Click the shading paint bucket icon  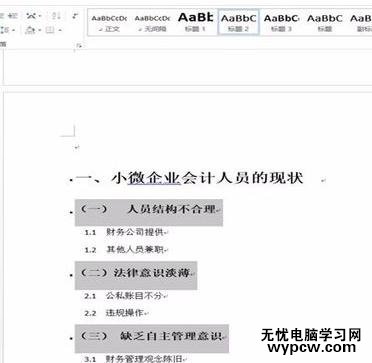[x=31, y=31]
